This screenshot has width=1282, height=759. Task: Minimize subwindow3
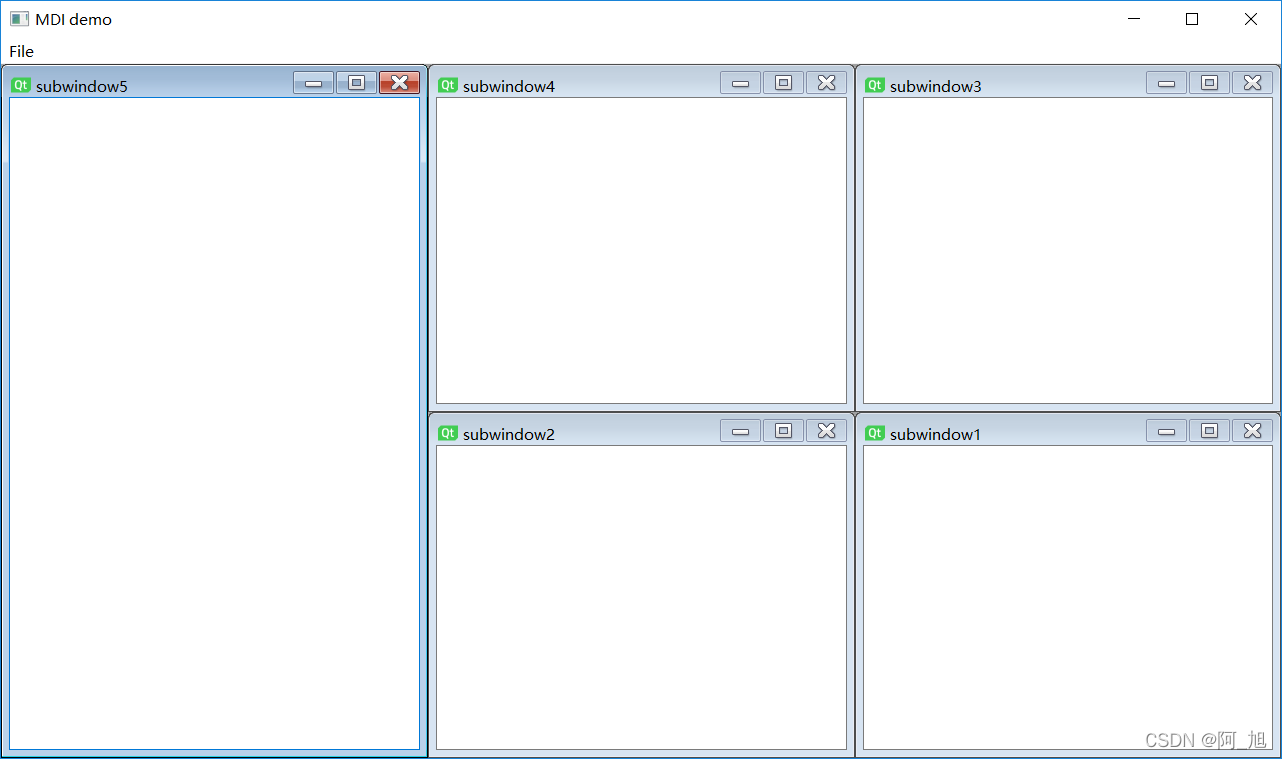click(1166, 83)
